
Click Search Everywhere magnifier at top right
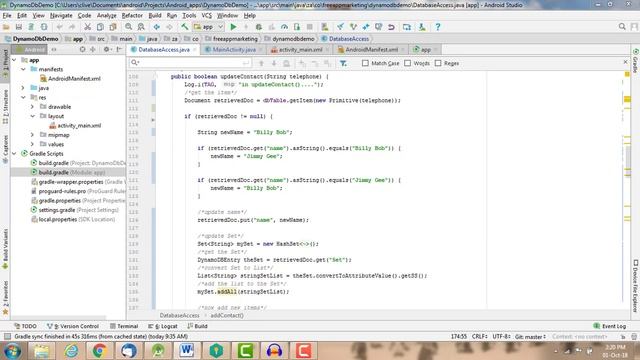tap(622, 27)
